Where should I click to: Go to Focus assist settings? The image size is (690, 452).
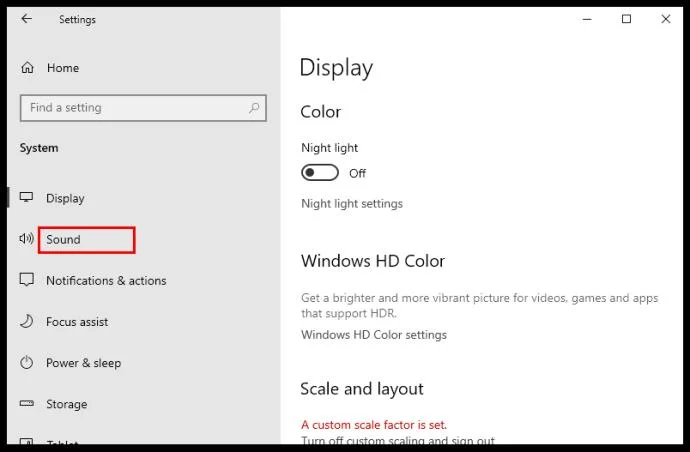point(77,322)
